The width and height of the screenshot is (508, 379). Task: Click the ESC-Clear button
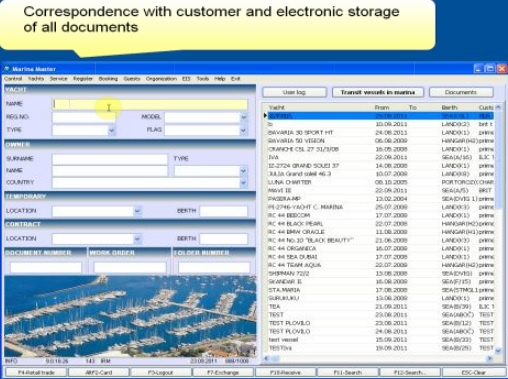[x=474, y=372]
